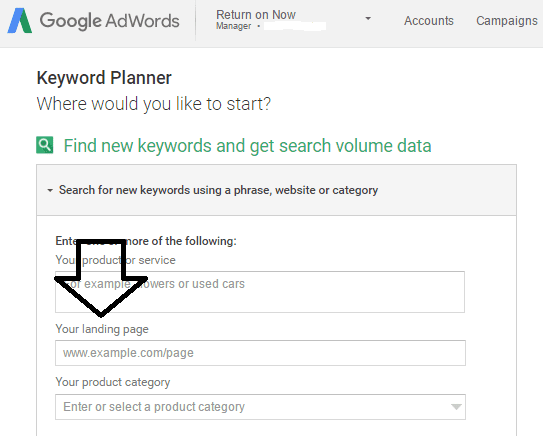Viewport: 543px width, 436px height.
Task: Click the Find new keywords heading link
Action: click(x=247, y=145)
